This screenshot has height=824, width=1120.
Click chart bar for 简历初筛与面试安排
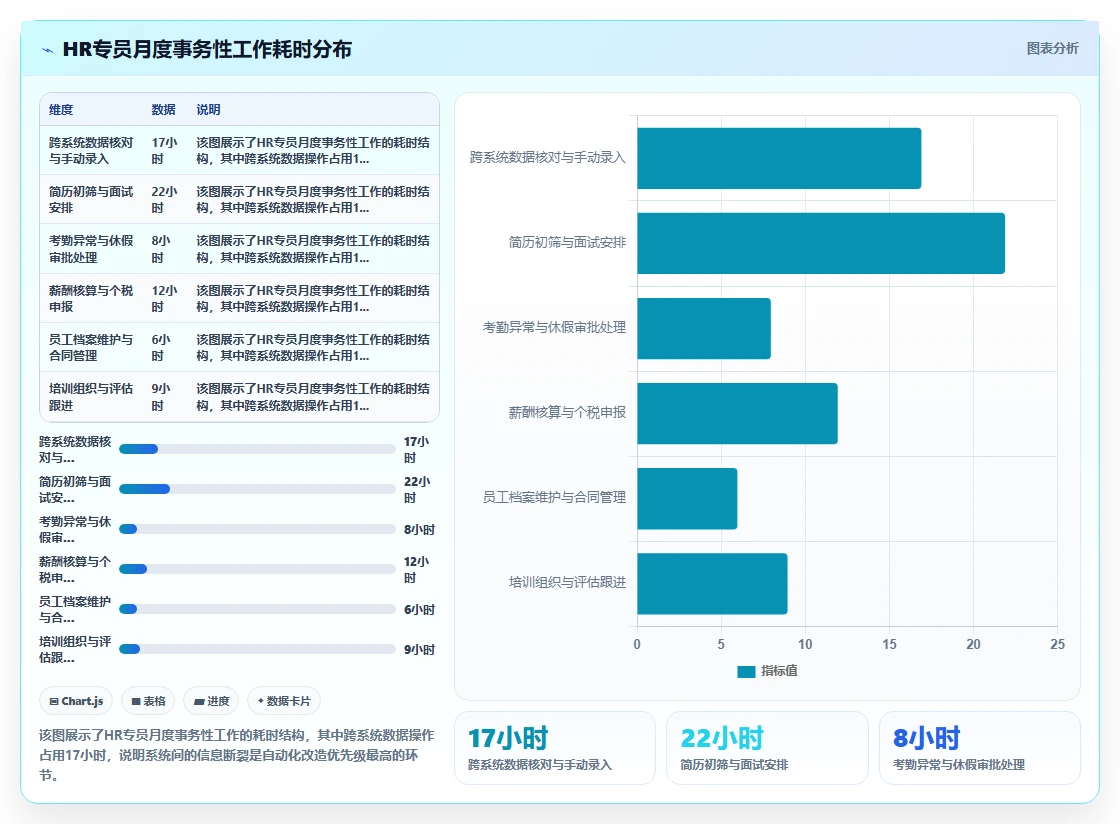pyautogui.click(x=821, y=243)
